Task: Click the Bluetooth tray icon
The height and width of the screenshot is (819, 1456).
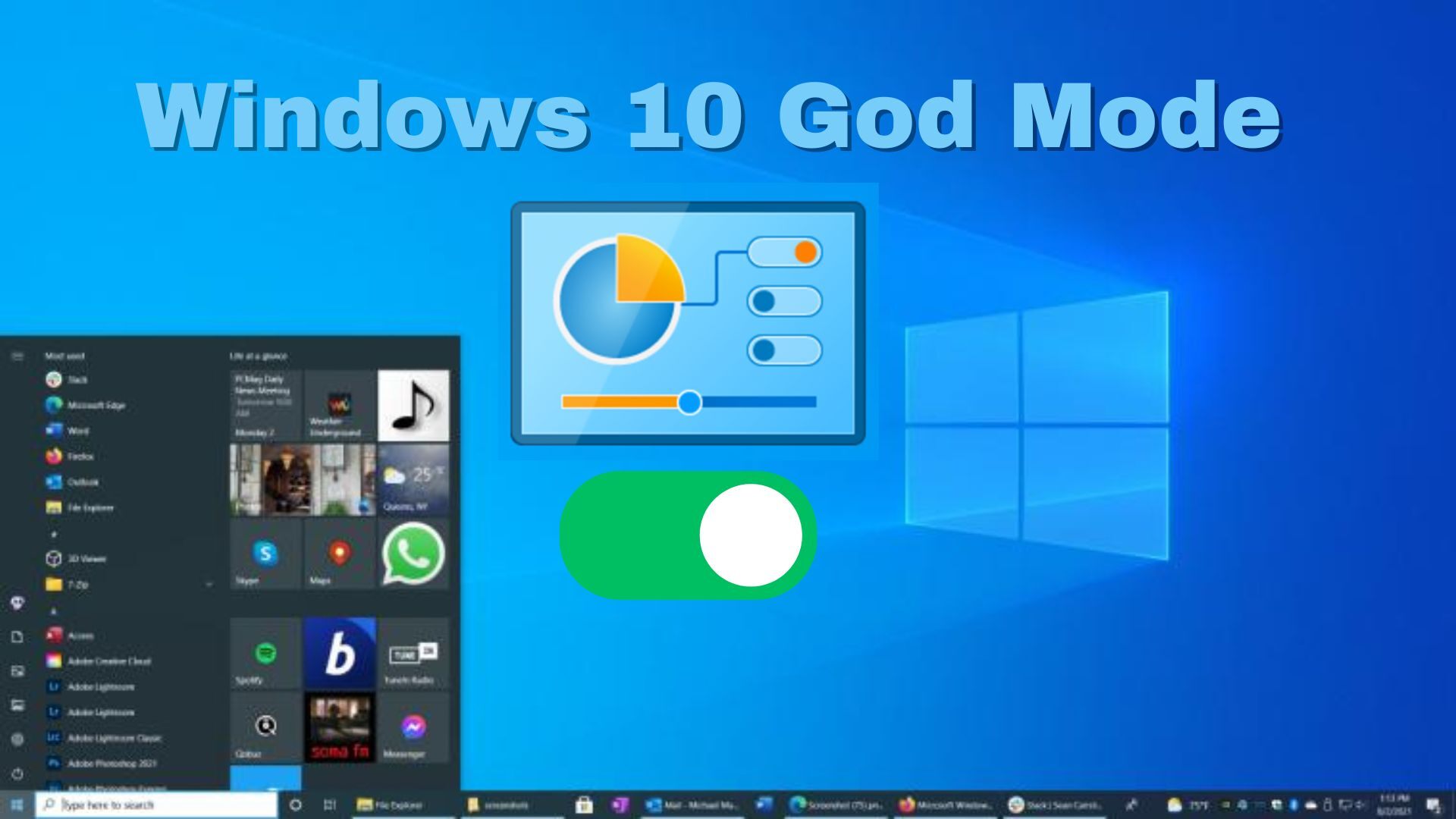Action: pos(1294,805)
